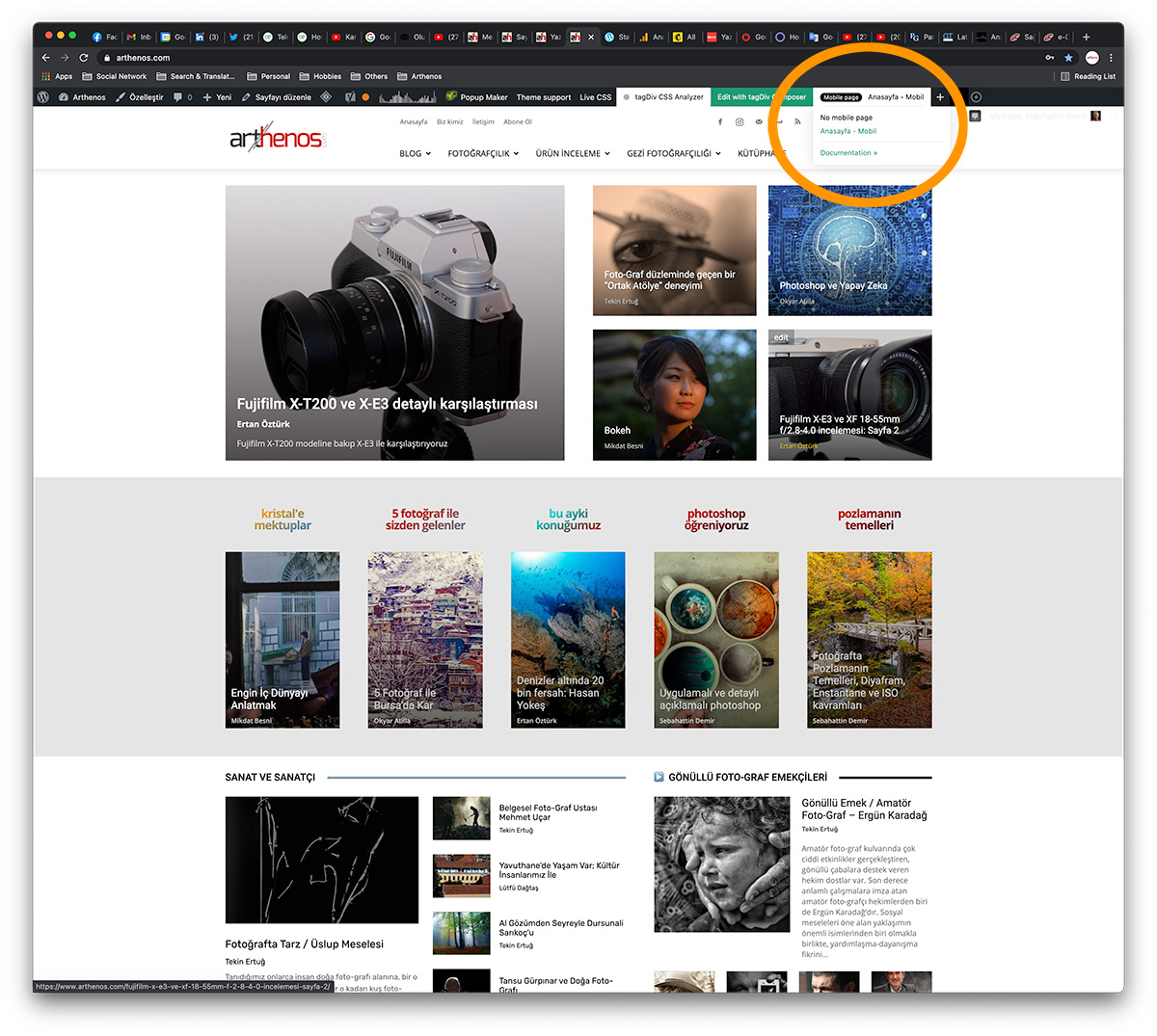Image resolution: width=1157 pixels, height=1036 pixels.
Task: Open Live CSS in admin bar
Action: (595, 97)
